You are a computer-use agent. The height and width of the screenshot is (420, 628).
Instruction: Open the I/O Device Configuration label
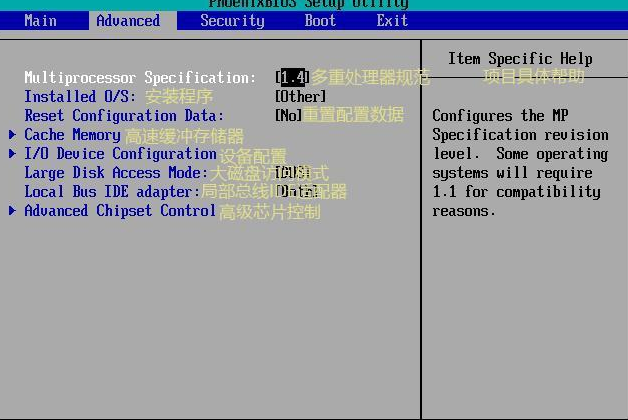(120, 154)
